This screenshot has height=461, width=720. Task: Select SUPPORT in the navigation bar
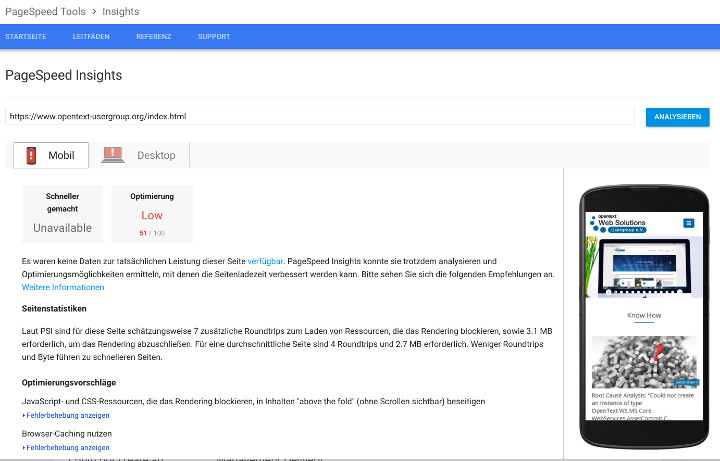[x=214, y=37]
